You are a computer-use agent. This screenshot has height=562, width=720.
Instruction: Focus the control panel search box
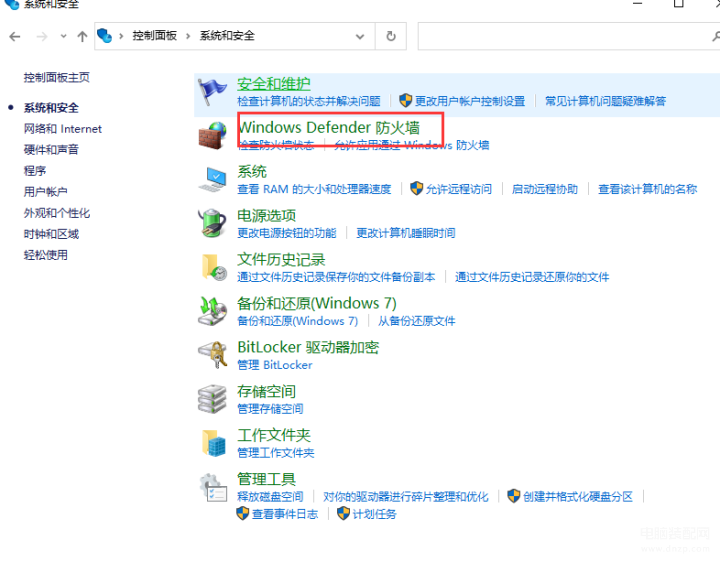[x=569, y=36]
